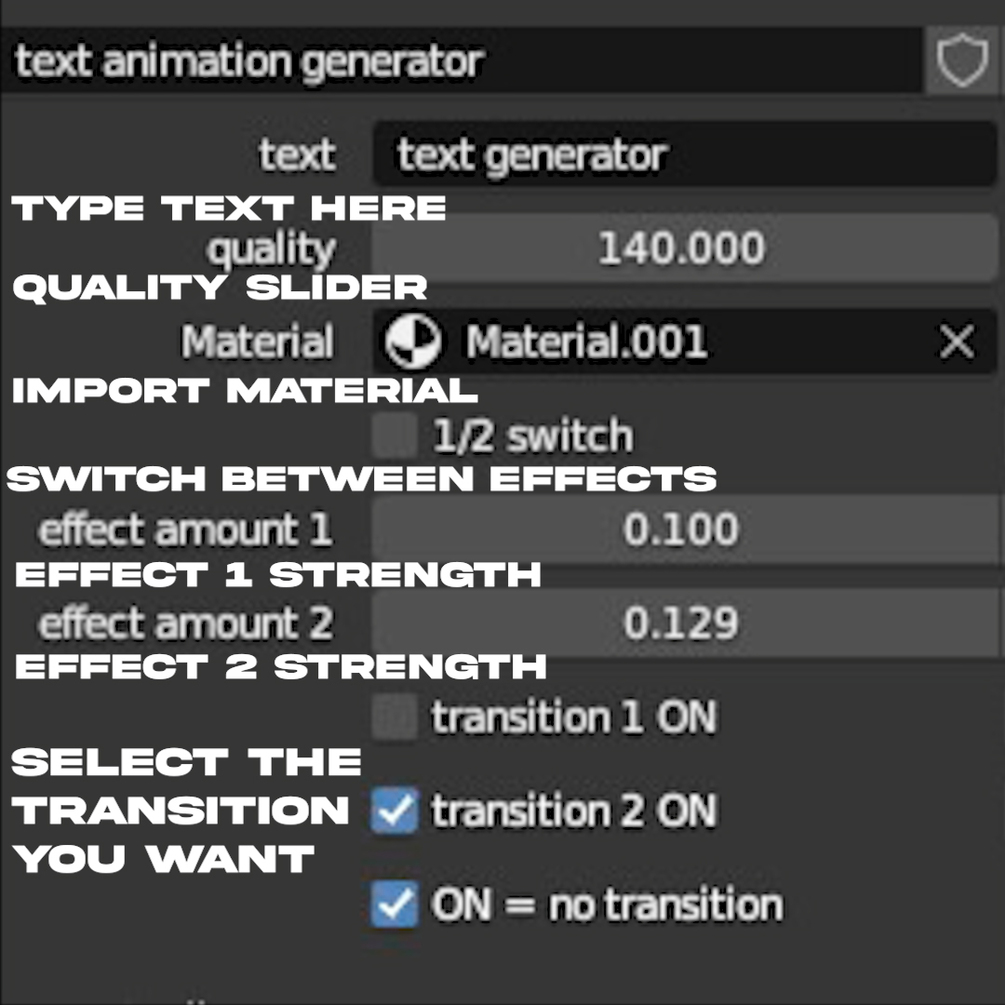Image resolution: width=1005 pixels, height=1005 pixels.
Task: Enable the transition 1 ON checkbox
Action: (x=394, y=718)
